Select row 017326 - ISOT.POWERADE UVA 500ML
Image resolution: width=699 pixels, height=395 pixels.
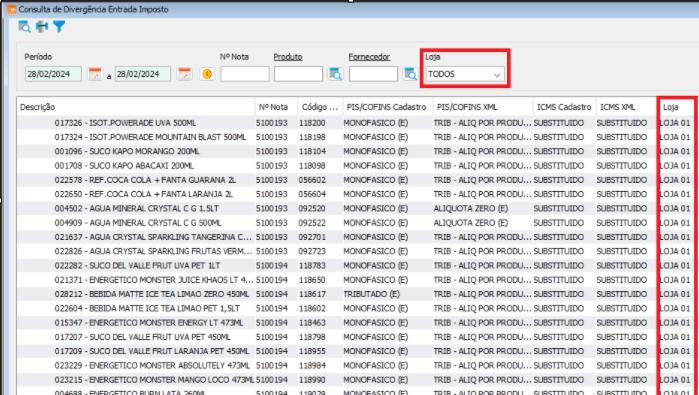[x=356, y=123]
